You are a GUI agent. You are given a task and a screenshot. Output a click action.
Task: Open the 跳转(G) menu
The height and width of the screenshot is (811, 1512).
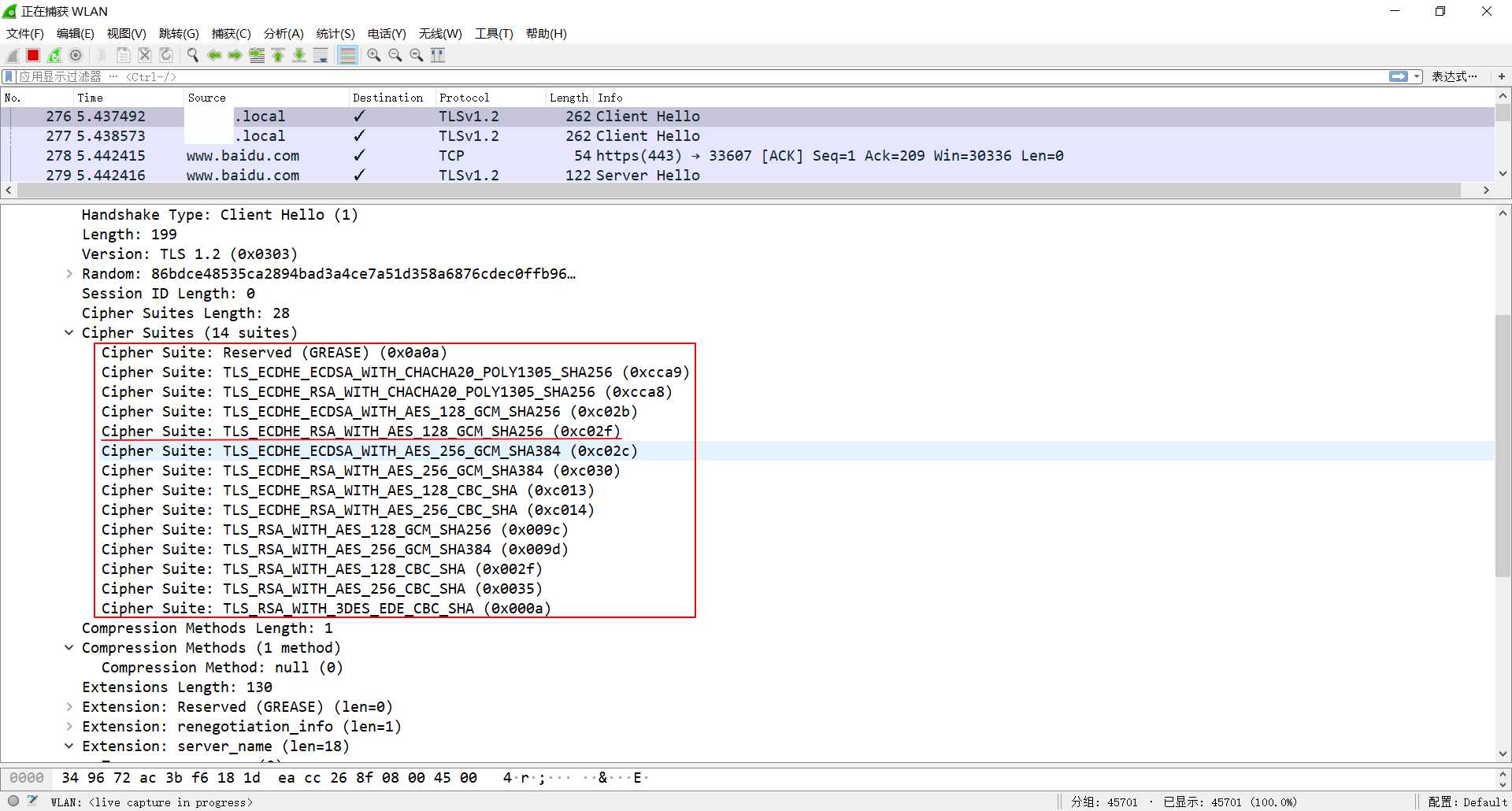coord(179,34)
